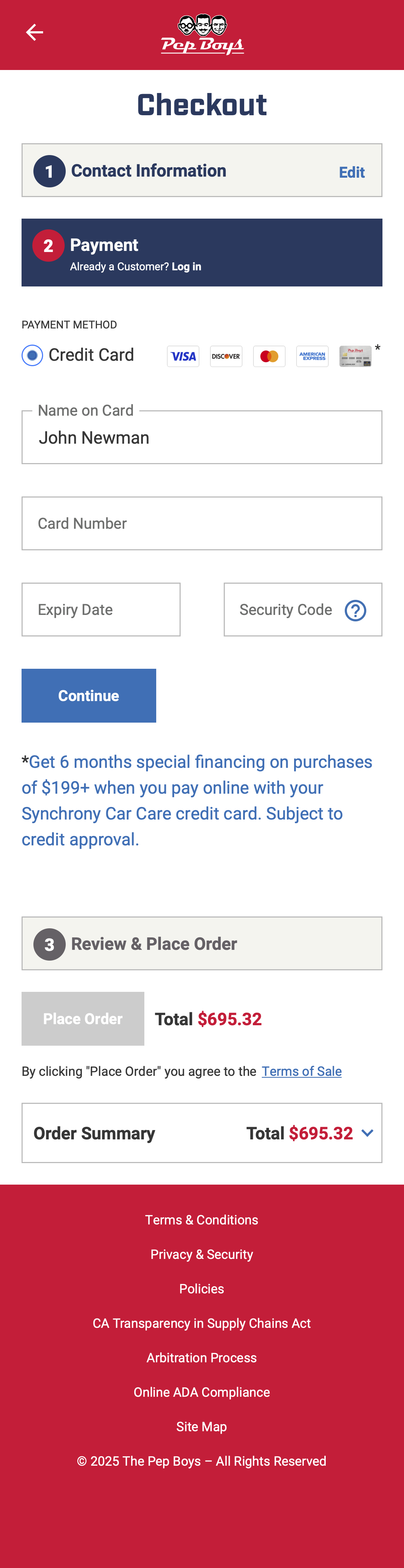Open the Site Map page
Screen dimensions: 404x1568
(x=202, y=1426)
